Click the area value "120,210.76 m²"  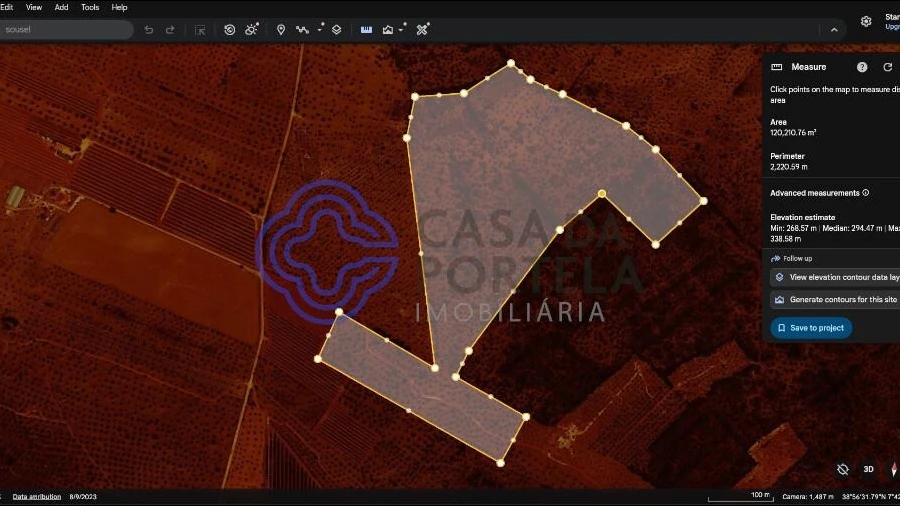[x=793, y=133]
